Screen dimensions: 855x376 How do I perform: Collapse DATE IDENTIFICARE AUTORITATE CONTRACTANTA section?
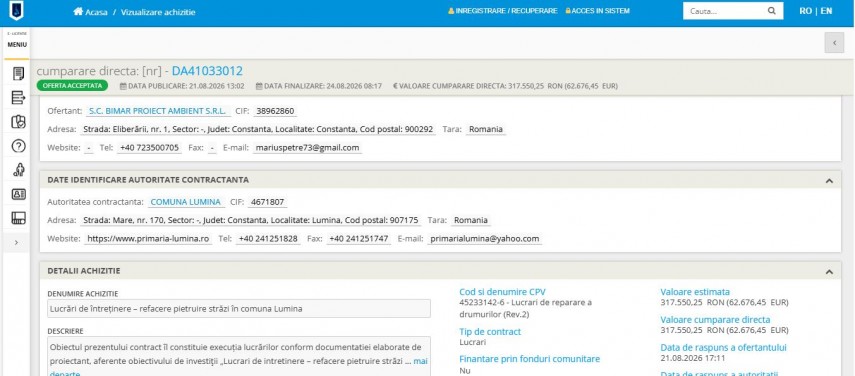pos(829,180)
